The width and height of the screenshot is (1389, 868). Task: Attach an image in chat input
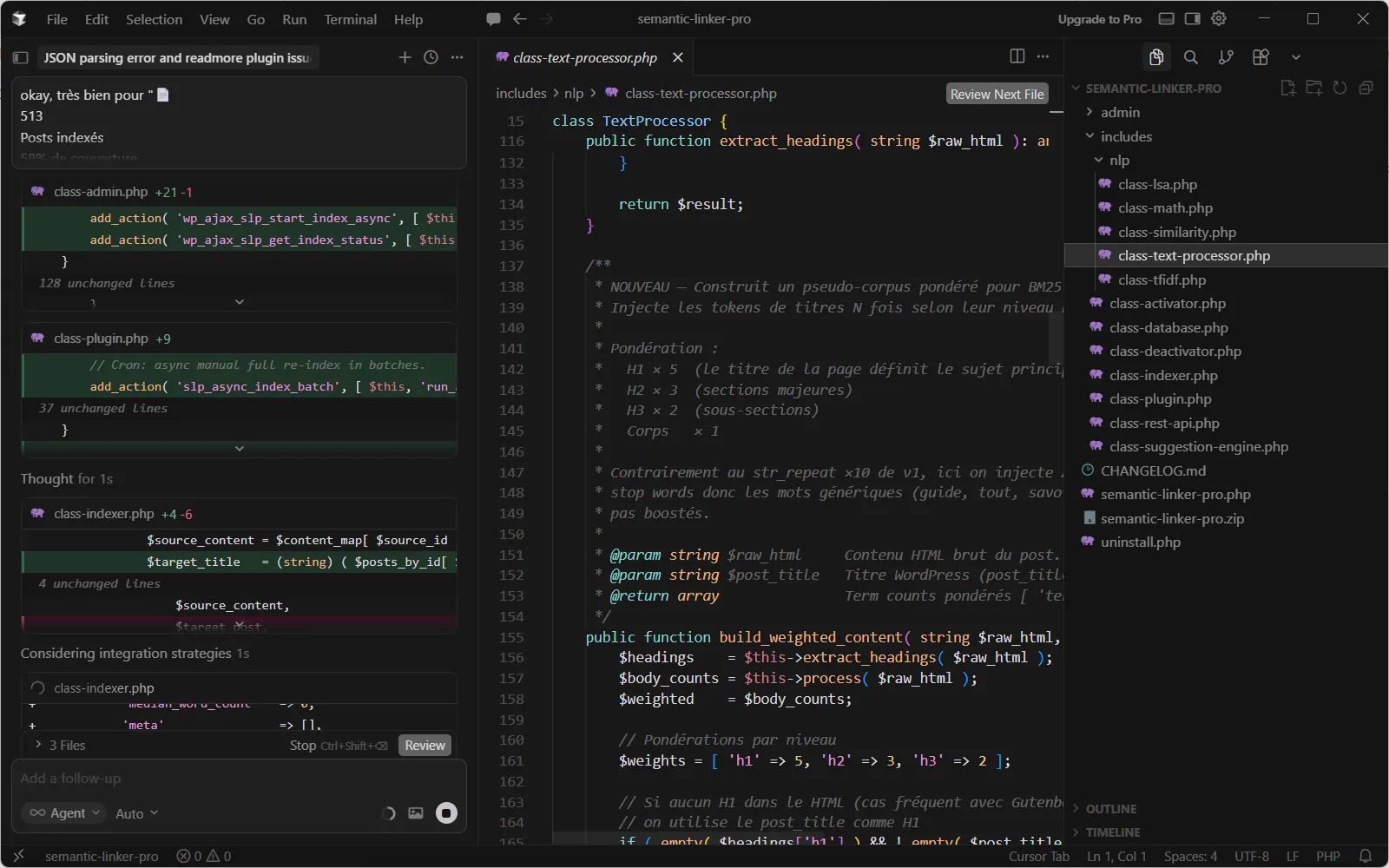[x=416, y=813]
